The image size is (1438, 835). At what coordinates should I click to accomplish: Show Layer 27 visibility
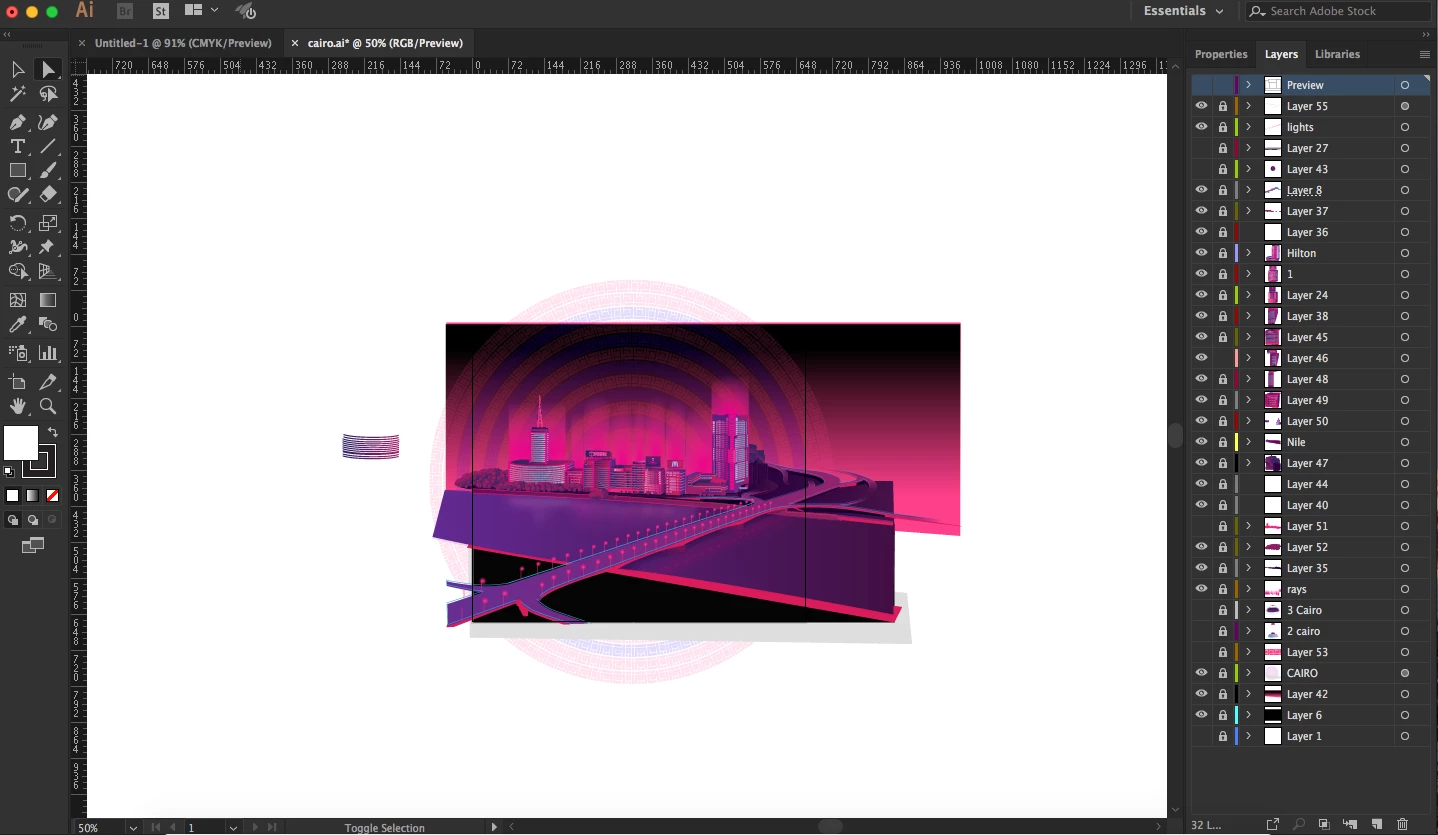[x=1201, y=148]
